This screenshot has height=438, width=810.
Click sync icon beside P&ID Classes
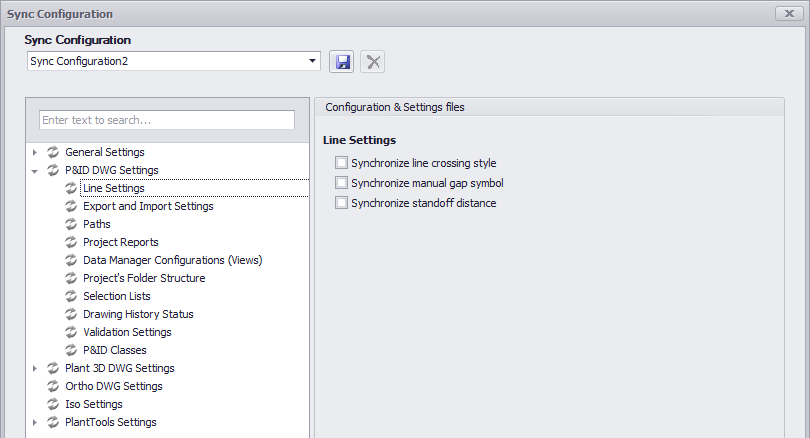coord(71,350)
